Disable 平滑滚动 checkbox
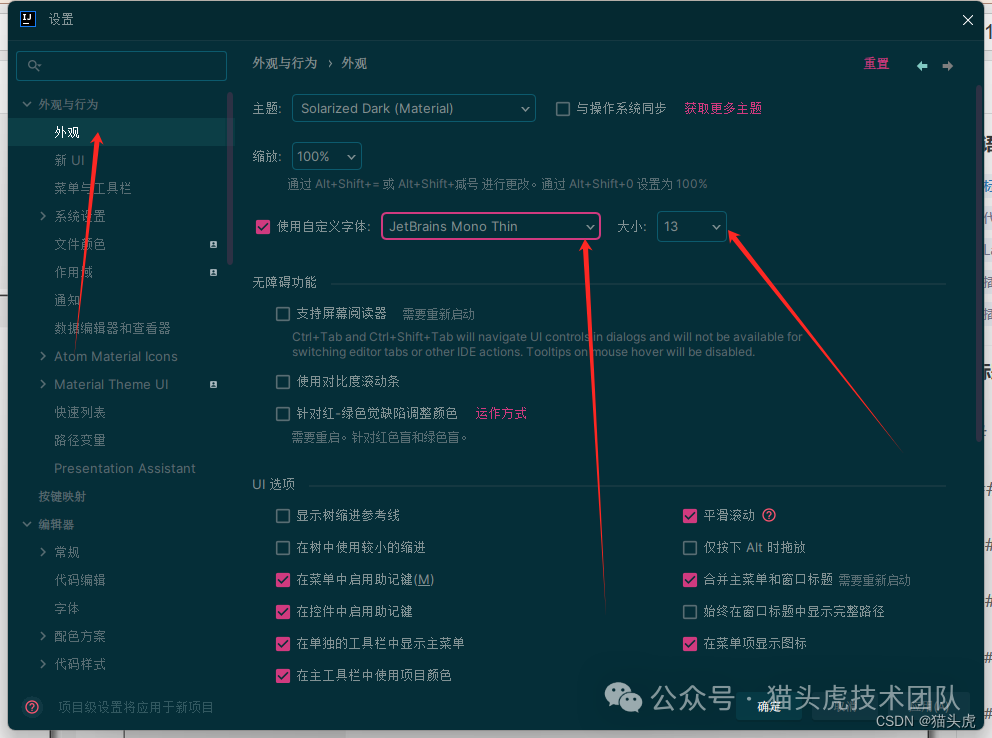 coord(690,516)
